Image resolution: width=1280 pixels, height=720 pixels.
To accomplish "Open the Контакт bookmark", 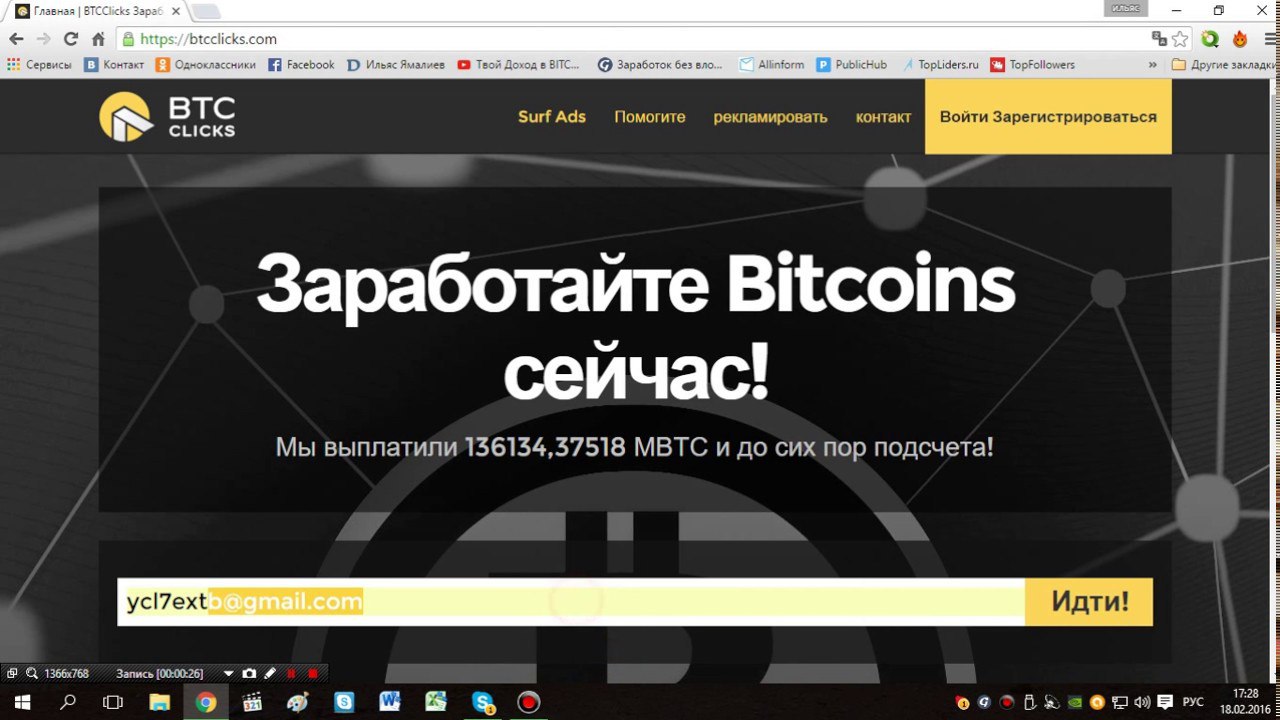I will 114,65.
